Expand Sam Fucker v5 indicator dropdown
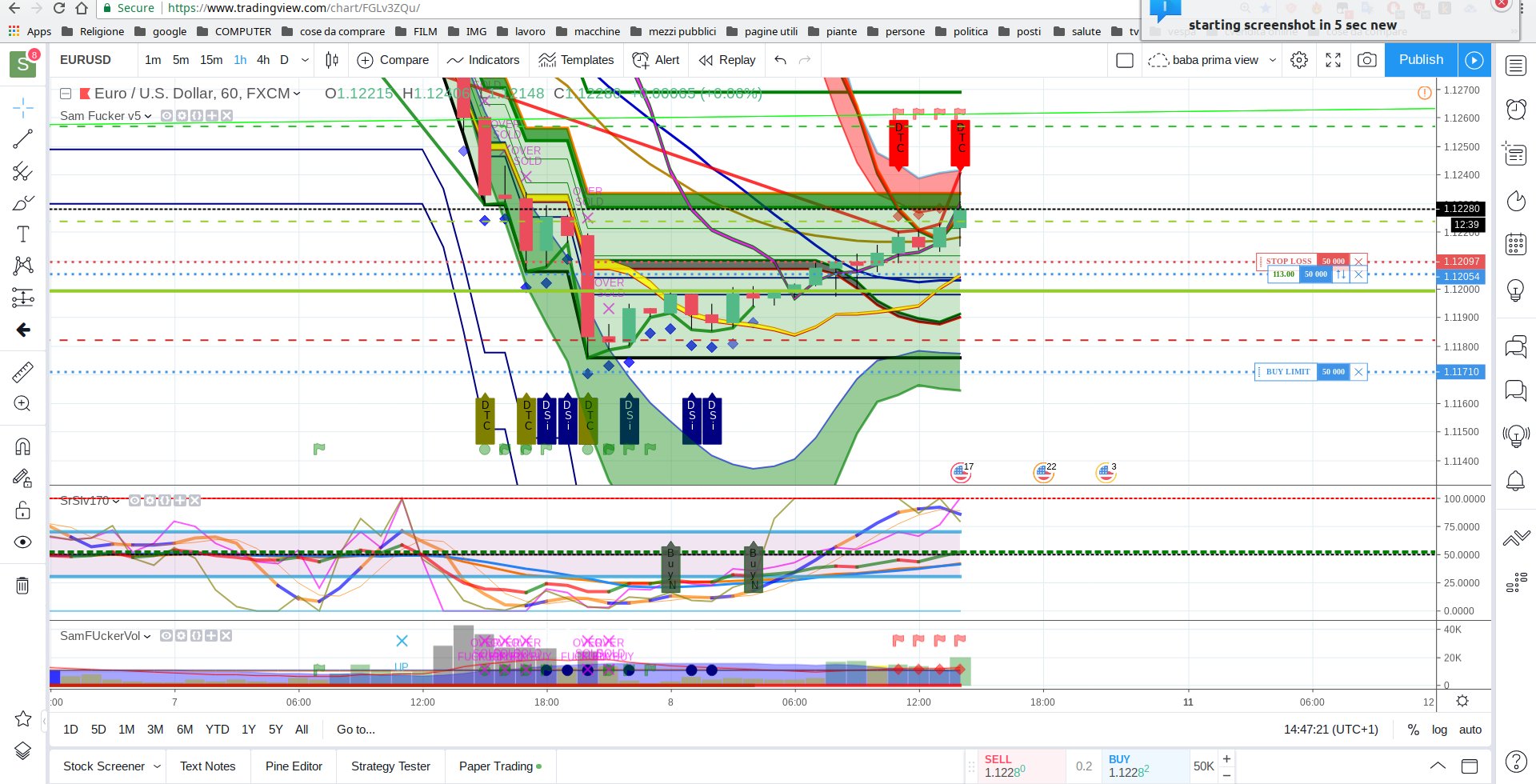Viewport: 1536px width, 784px height. point(148,116)
